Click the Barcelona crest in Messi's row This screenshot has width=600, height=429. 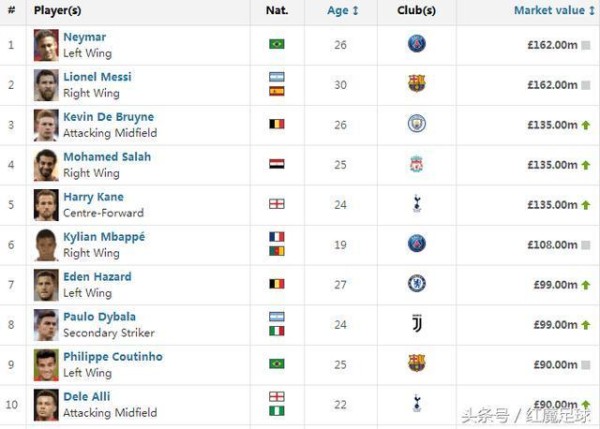(416, 84)
